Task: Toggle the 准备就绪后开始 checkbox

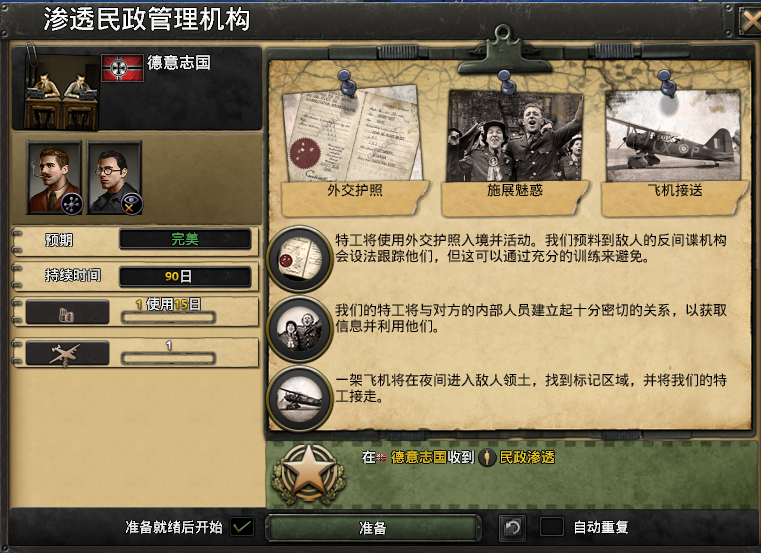Action: [x=242, y=527]
